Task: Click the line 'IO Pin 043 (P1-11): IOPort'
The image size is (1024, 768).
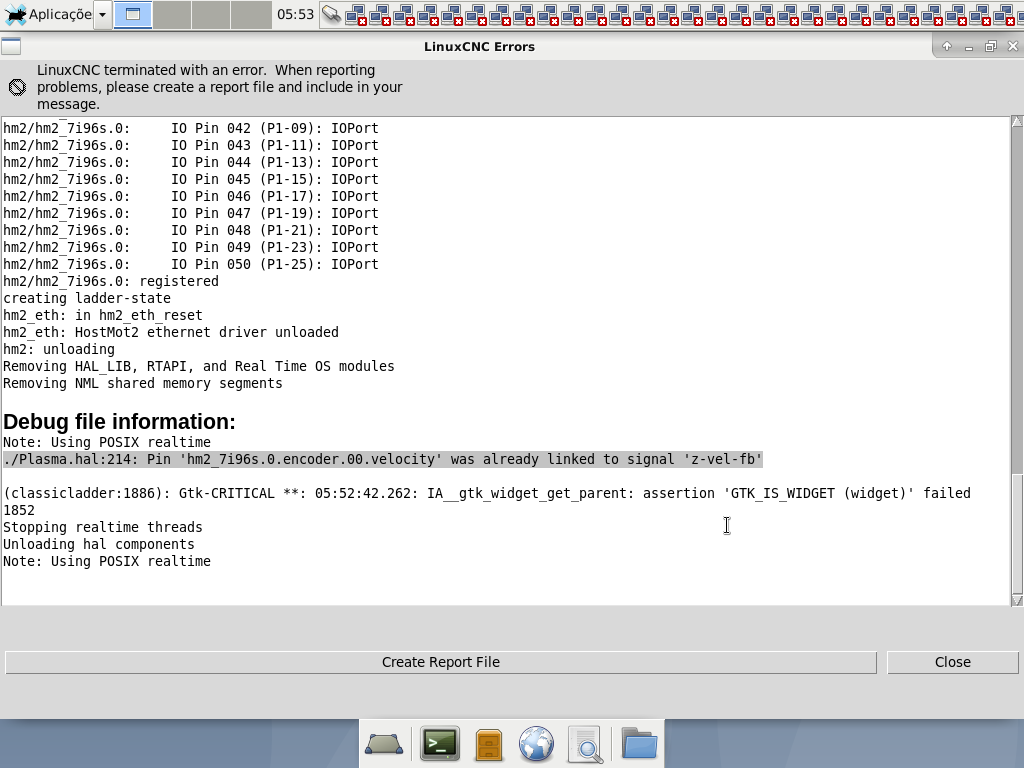Action: pos(191,145)
